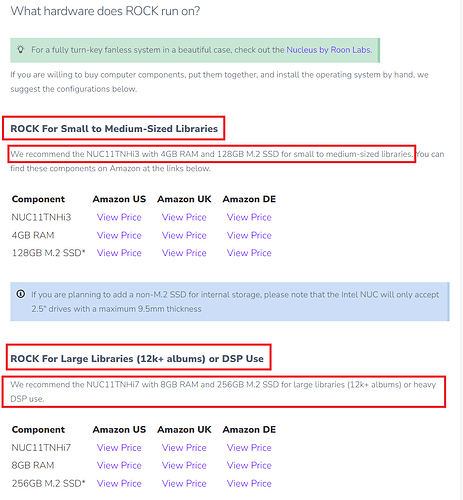View Amazon UK price for NUC11TNHi7
The image size is (463, 500).
[x=184, y=448]
